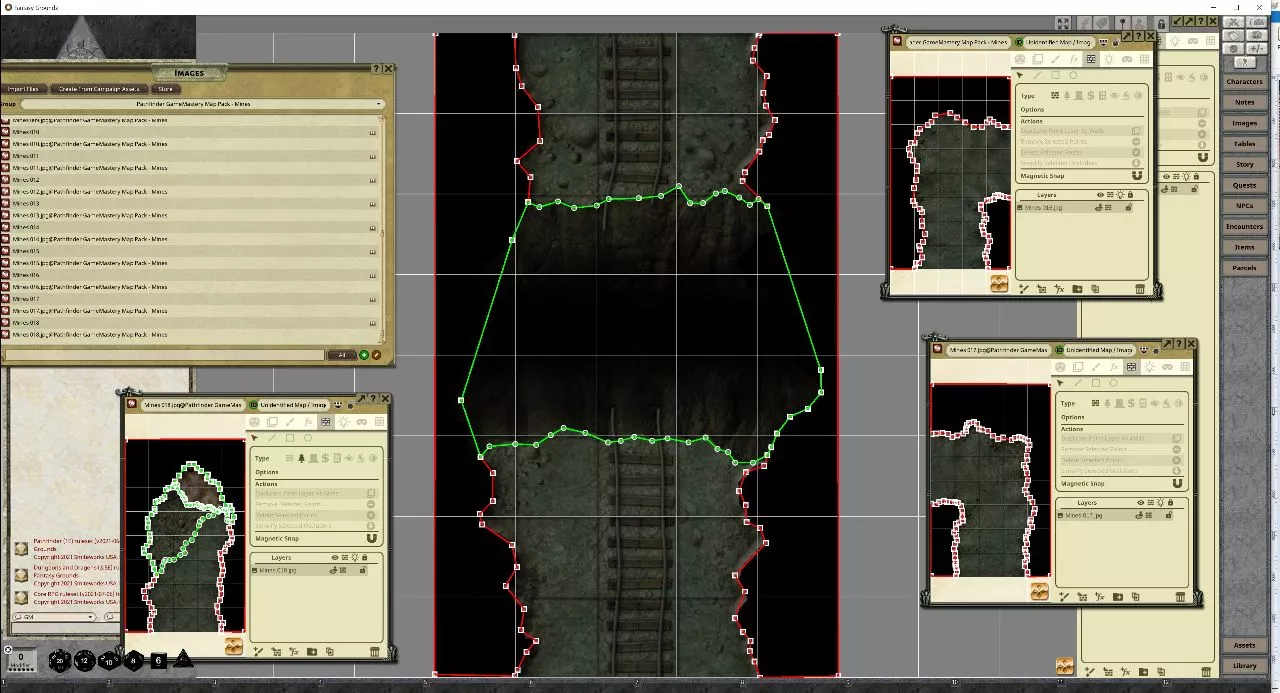Image resolution: width=1280 pixels, height=693 pixels.
Task: Click the orange edit button in Images window
Action: tap(377, 354)
